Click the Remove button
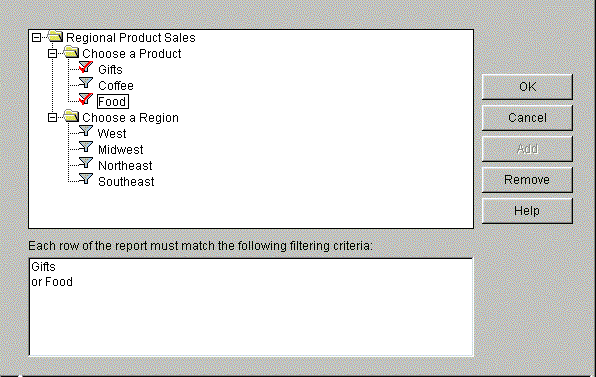Viewport: 596px width, 377px height. 527,179
